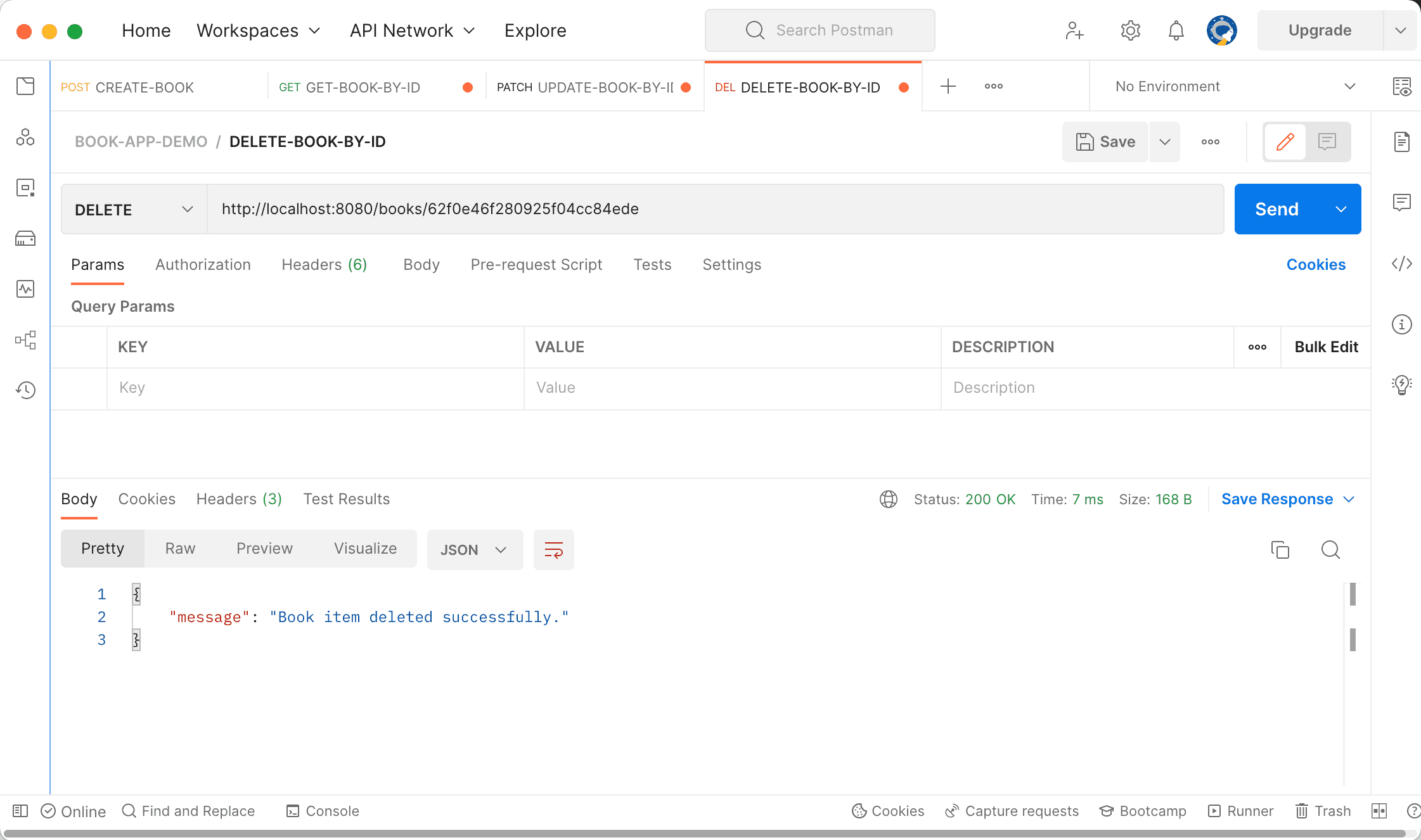Open the notifications bell icon
The image size is (1421, 840).
tap(1176, 30)
